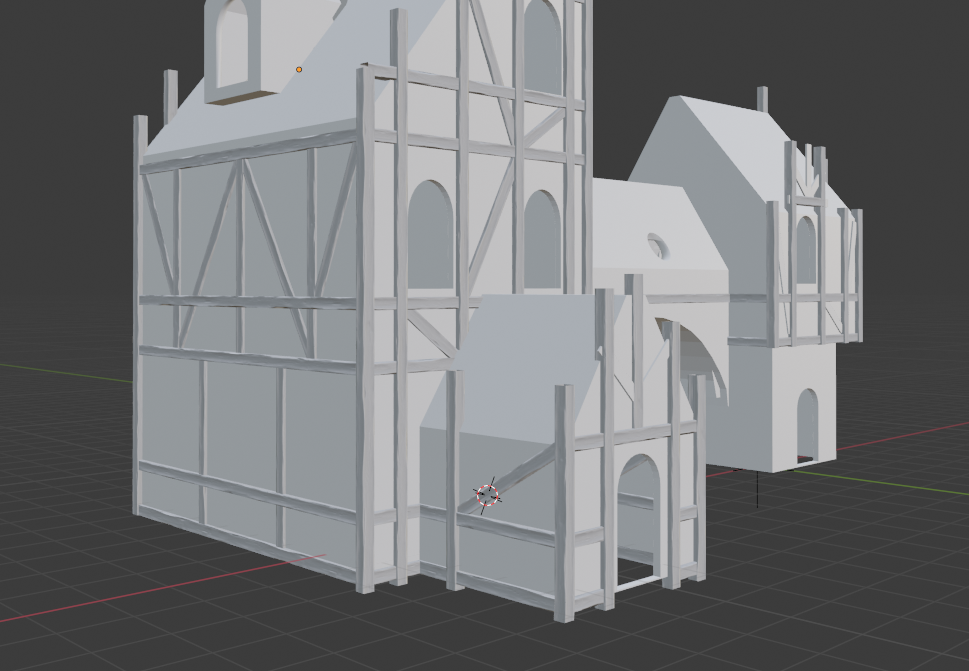
Task: Select the dormer window on main roof
Action: click(x=234, y=45)
